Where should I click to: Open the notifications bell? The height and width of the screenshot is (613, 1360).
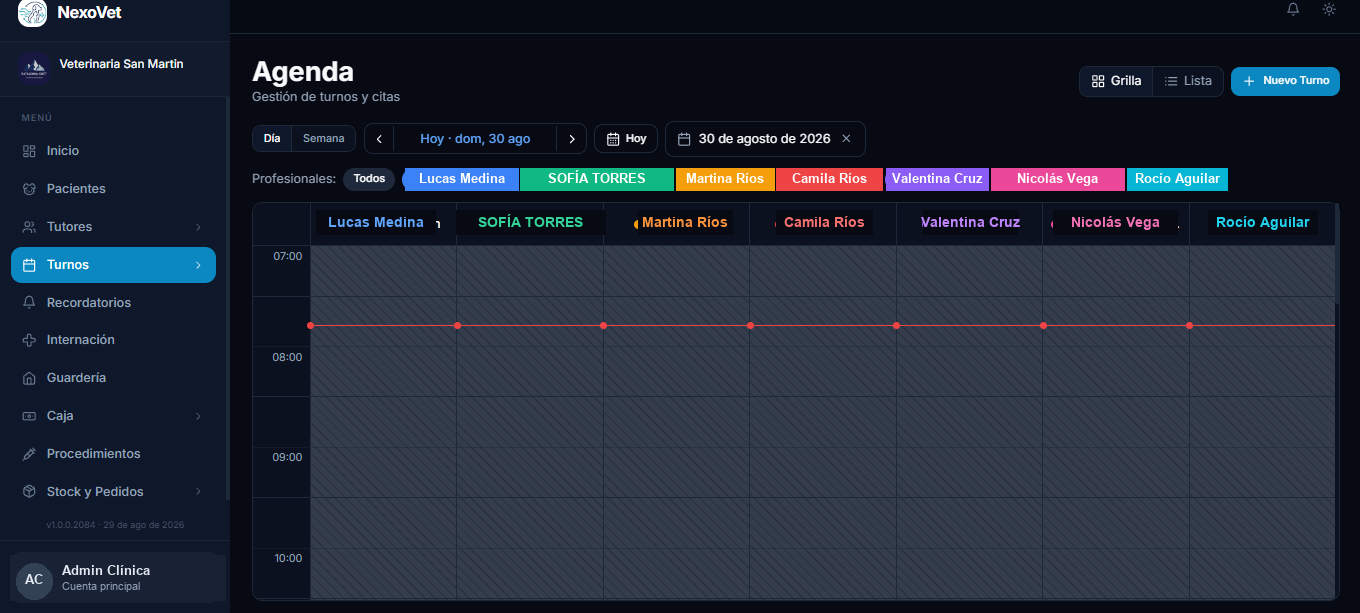click(1293, 9)
